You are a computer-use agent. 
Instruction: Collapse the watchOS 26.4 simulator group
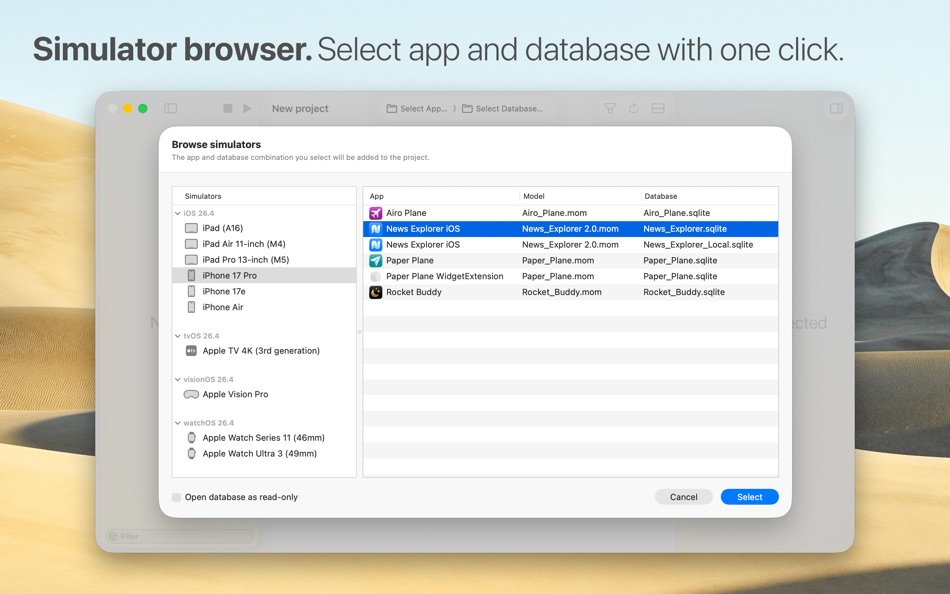(x=178, y=423)
